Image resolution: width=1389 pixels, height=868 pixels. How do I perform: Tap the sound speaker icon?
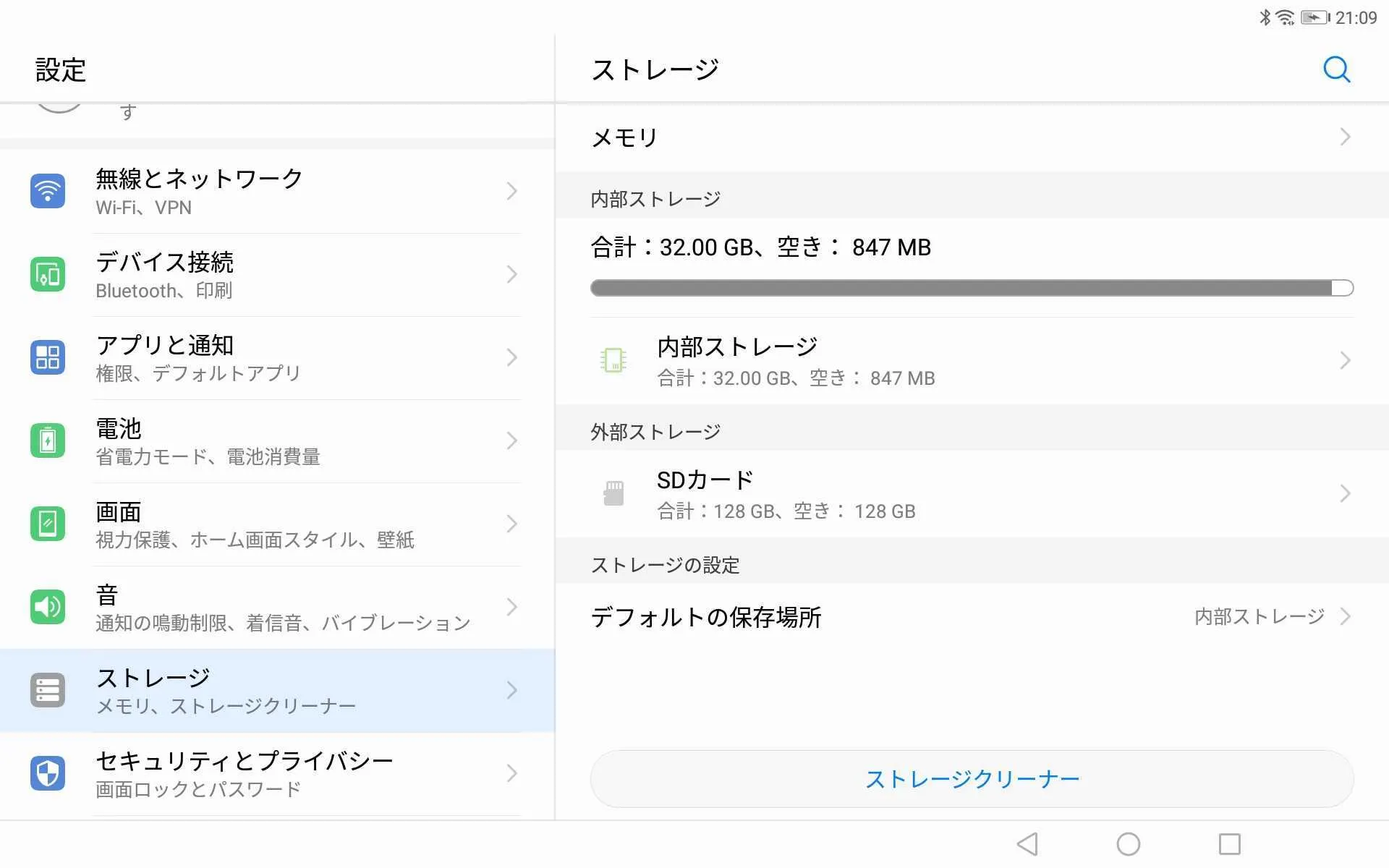(x=48, y=607)
